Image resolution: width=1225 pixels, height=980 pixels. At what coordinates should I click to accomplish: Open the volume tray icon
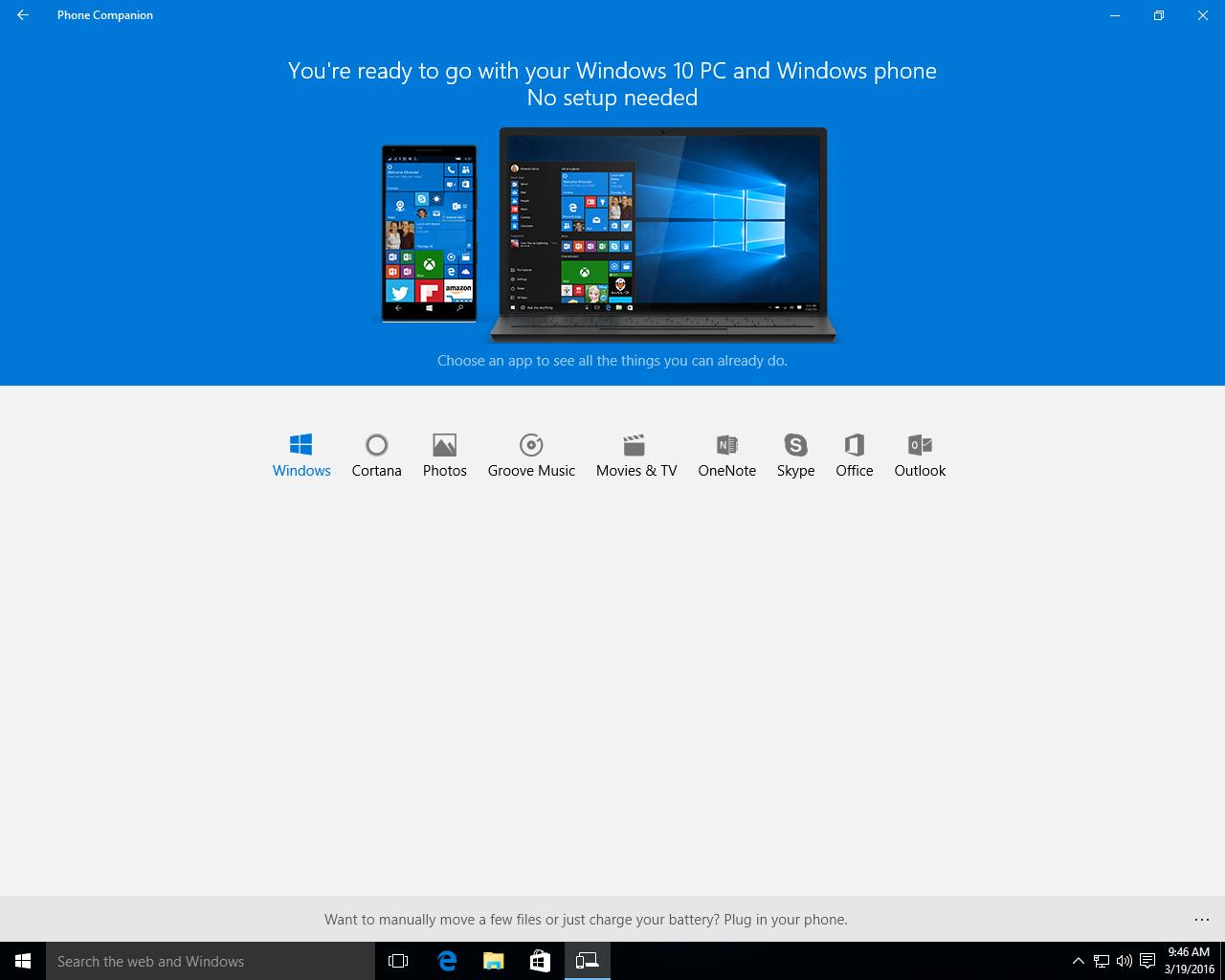[x=1125, y=961]
